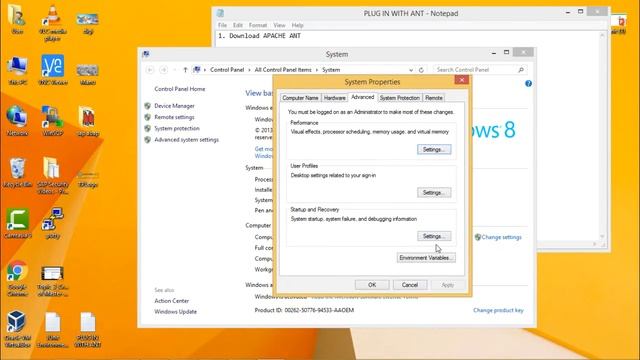This screenshot has width=640, height=360.
Task: Click the All Control Panel Items breadcrumb
Action: click(283, 70)
